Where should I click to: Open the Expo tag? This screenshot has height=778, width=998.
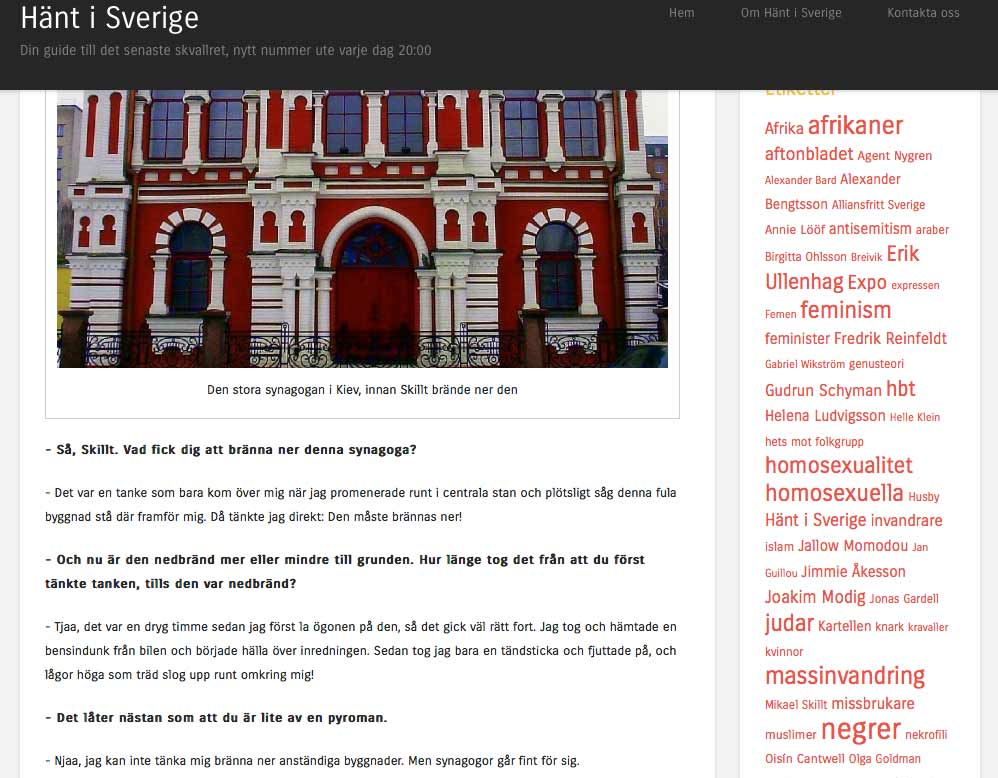pyautogui.click(x=866, y=282)
